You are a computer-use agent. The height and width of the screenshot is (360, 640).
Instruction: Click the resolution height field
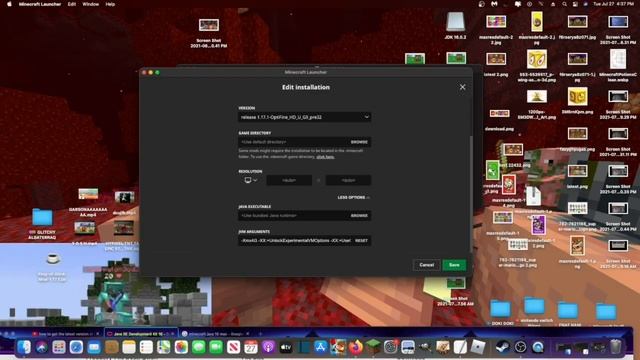click(x=348, y=180)
